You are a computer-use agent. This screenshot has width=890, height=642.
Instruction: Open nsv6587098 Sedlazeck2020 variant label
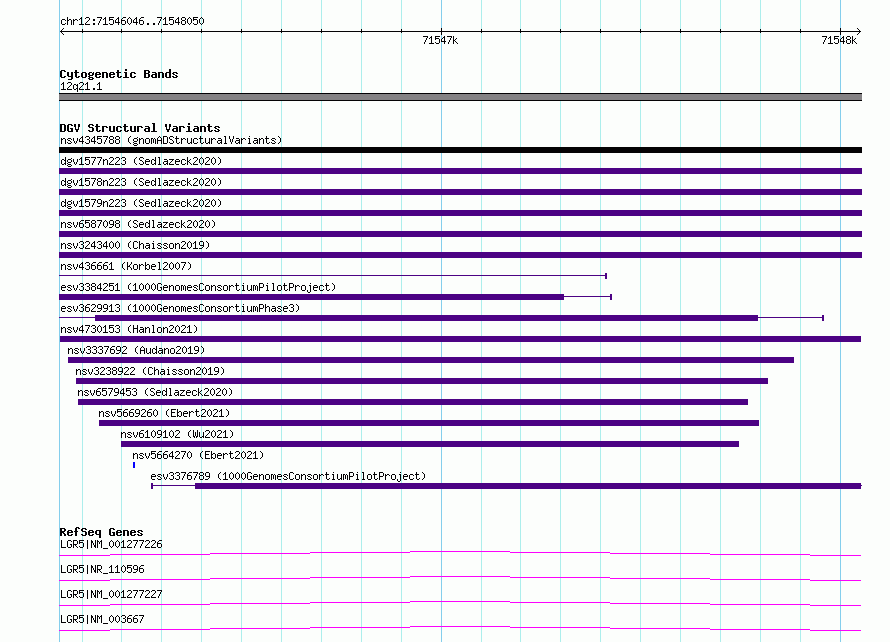tap(138, 224)
